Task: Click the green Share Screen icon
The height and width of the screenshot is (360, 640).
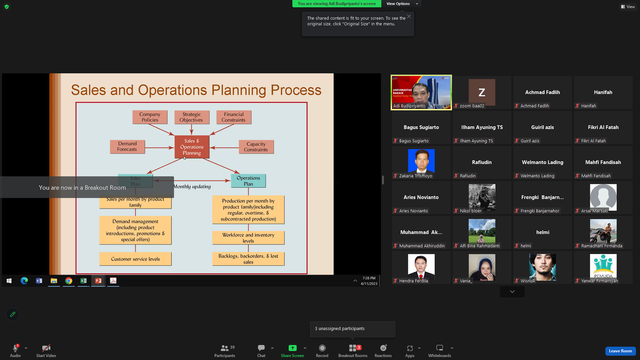Action: [x=292, y=348]
